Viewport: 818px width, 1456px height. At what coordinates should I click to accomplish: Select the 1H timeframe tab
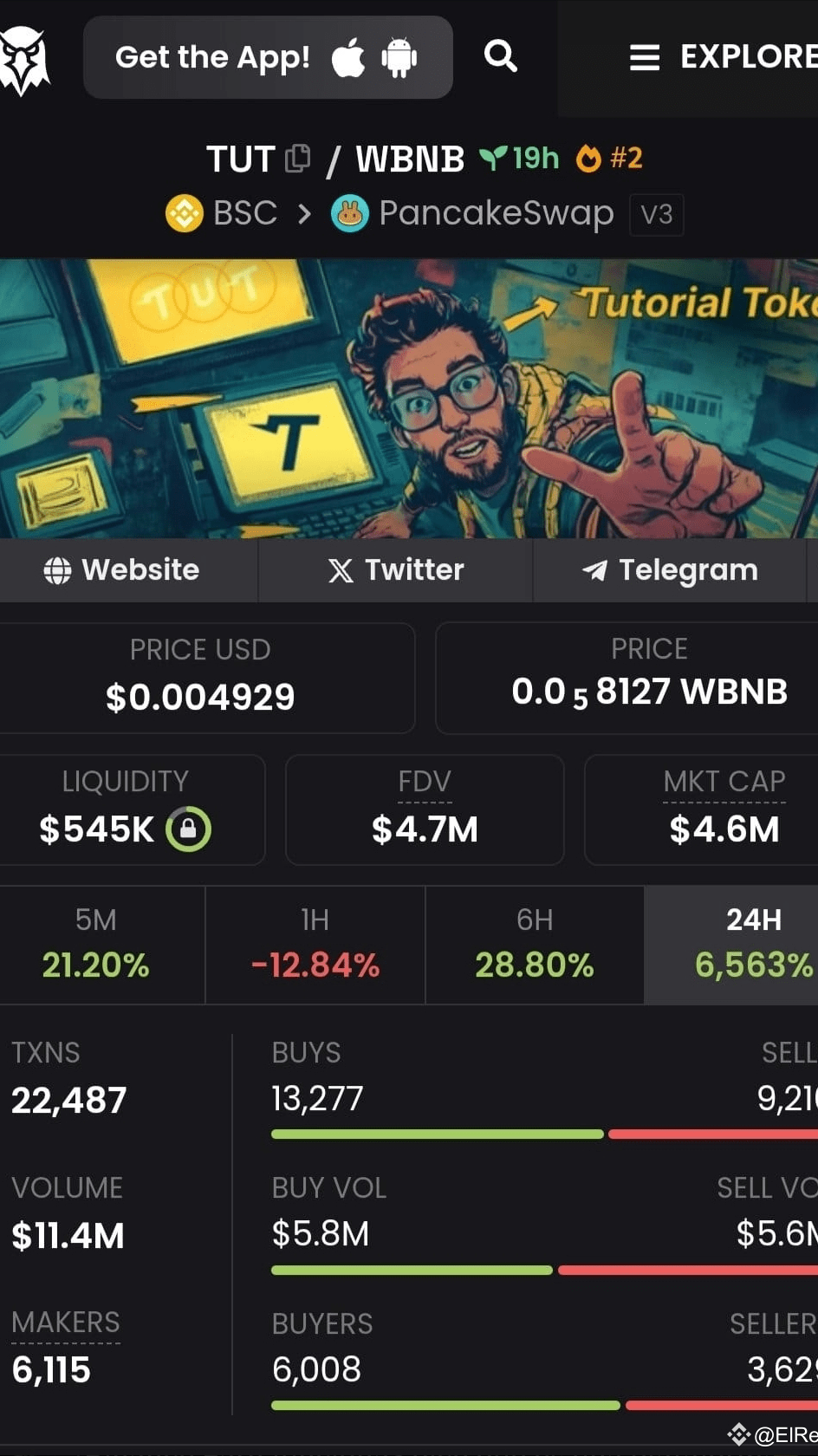click(x=315, y=945)
